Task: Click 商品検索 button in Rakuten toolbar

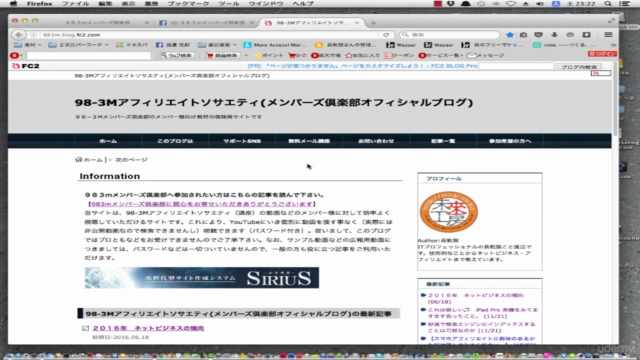Action: pyautogui.click(x=222, y=55)
